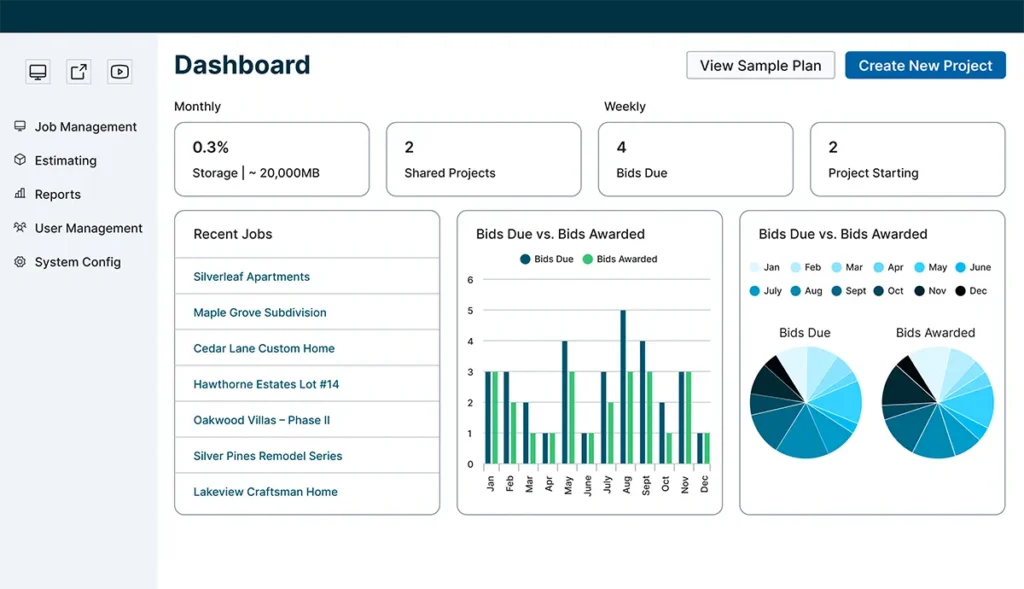This screenshot has width=1024, height=589.
Task: Click the video play icon in the sidebar
Action: click(120, 72)
